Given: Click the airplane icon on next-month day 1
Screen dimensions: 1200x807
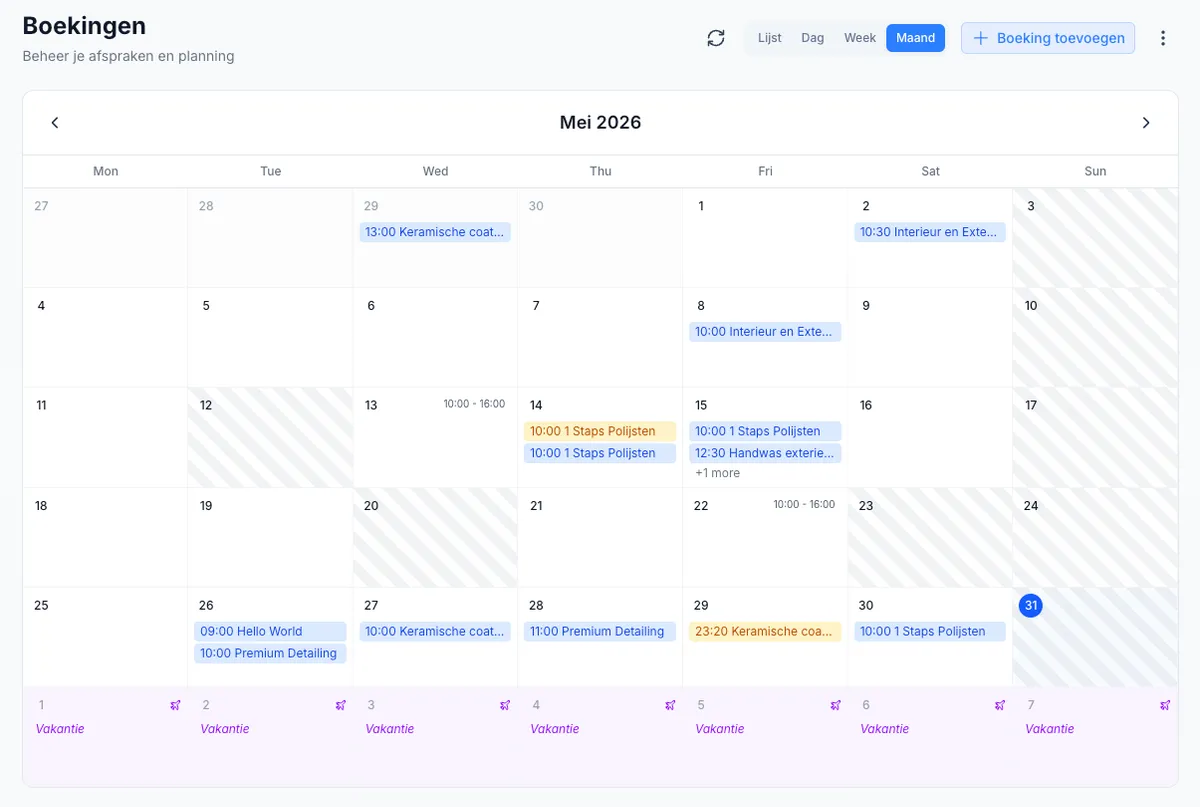Looking at the screenshot, I should tap(175, 705).
